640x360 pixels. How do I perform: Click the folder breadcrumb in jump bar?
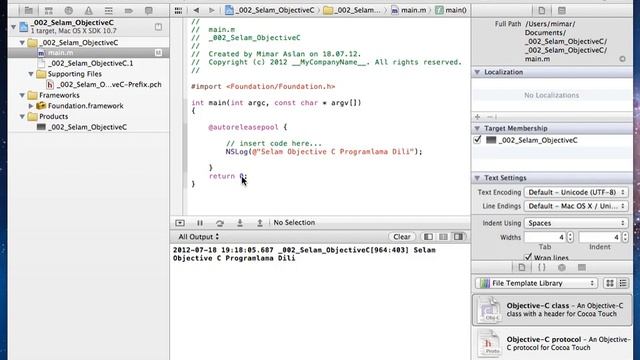pos(352,10)
